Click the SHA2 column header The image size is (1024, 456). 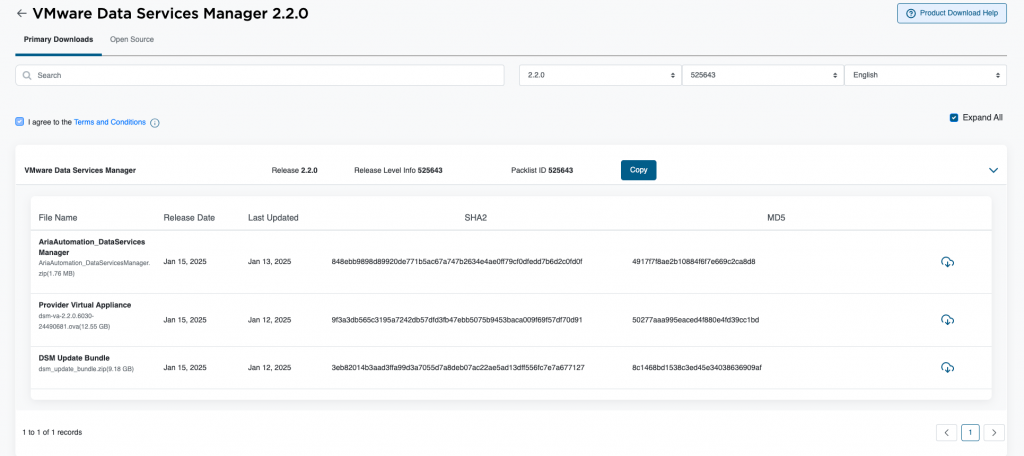(475, 218)
